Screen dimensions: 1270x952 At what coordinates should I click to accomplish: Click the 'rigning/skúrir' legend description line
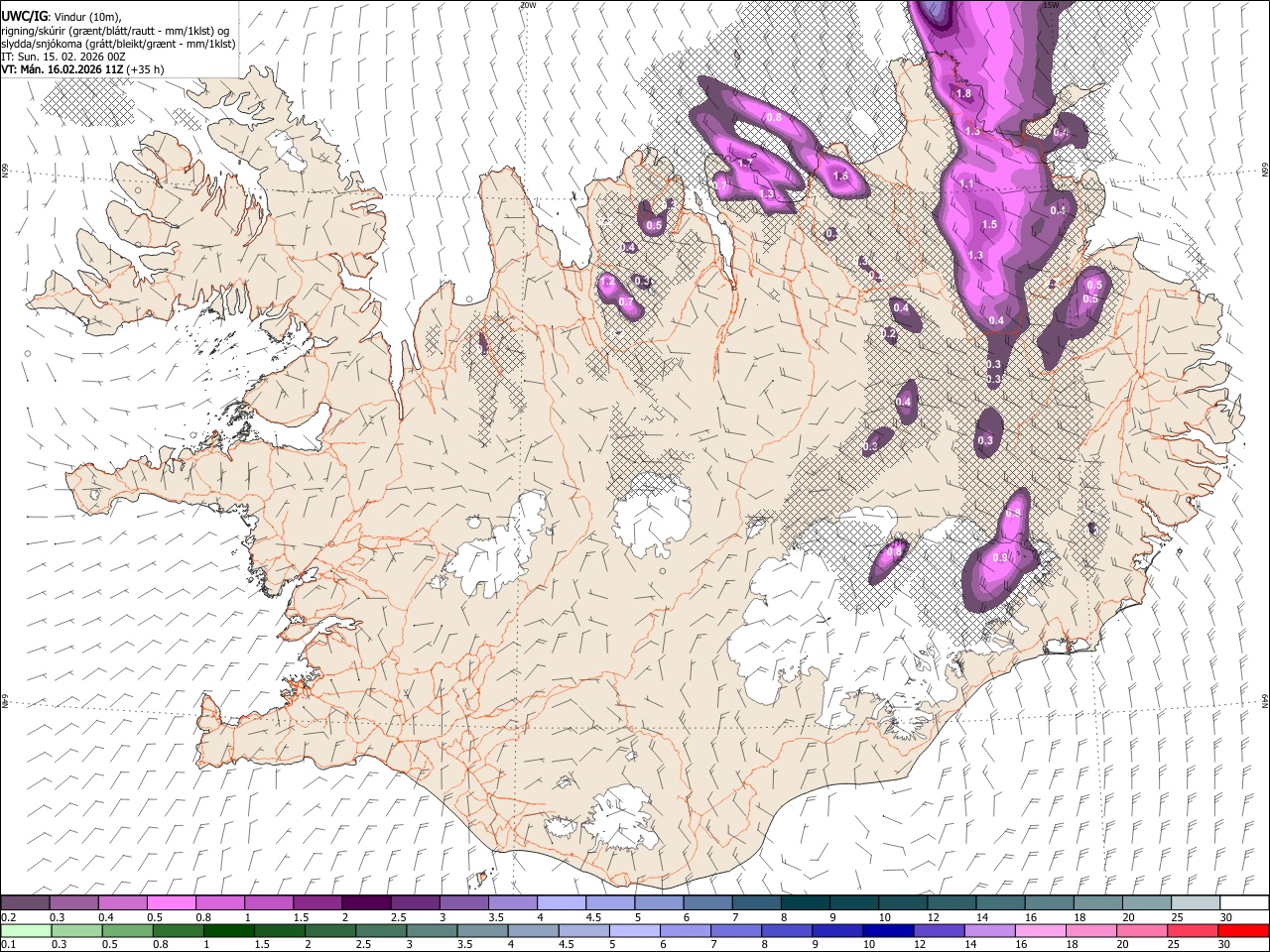pos(115,31)
